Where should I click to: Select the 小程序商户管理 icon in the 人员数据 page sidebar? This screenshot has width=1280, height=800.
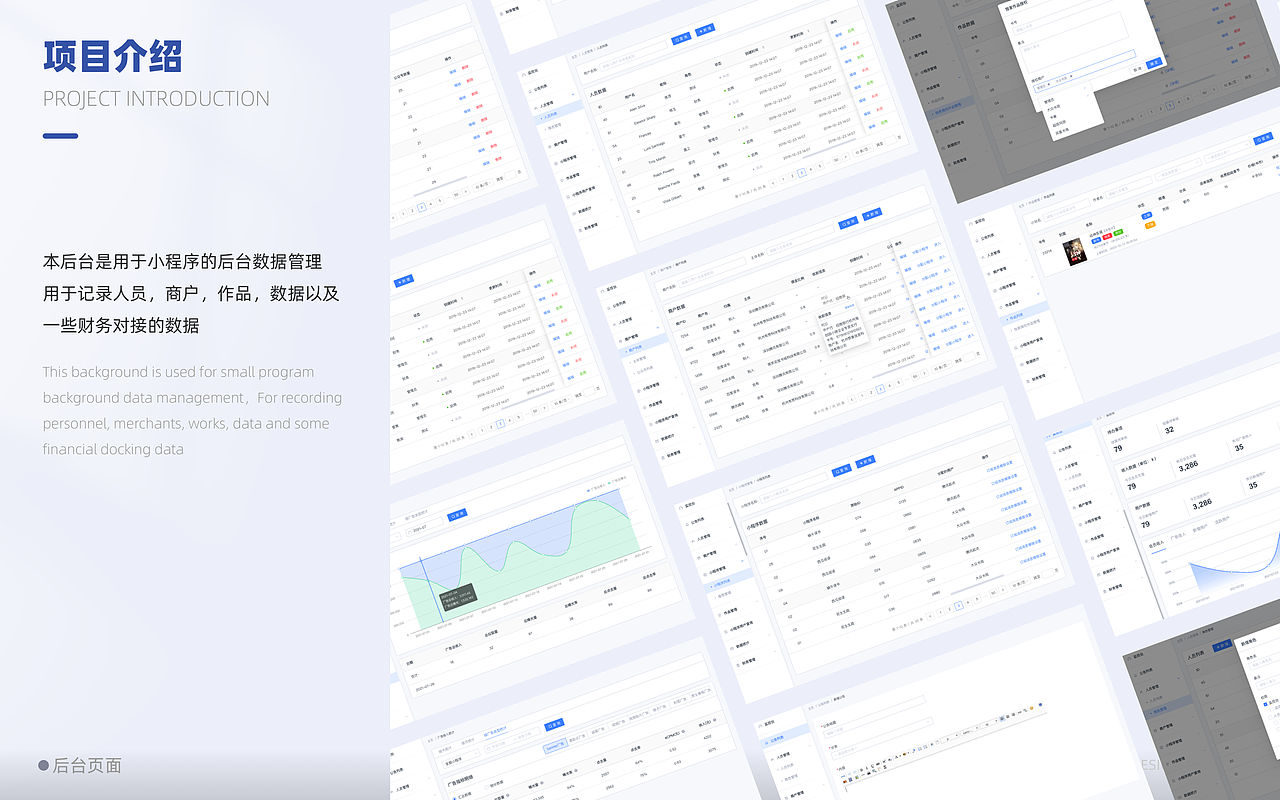coord(568,197)
